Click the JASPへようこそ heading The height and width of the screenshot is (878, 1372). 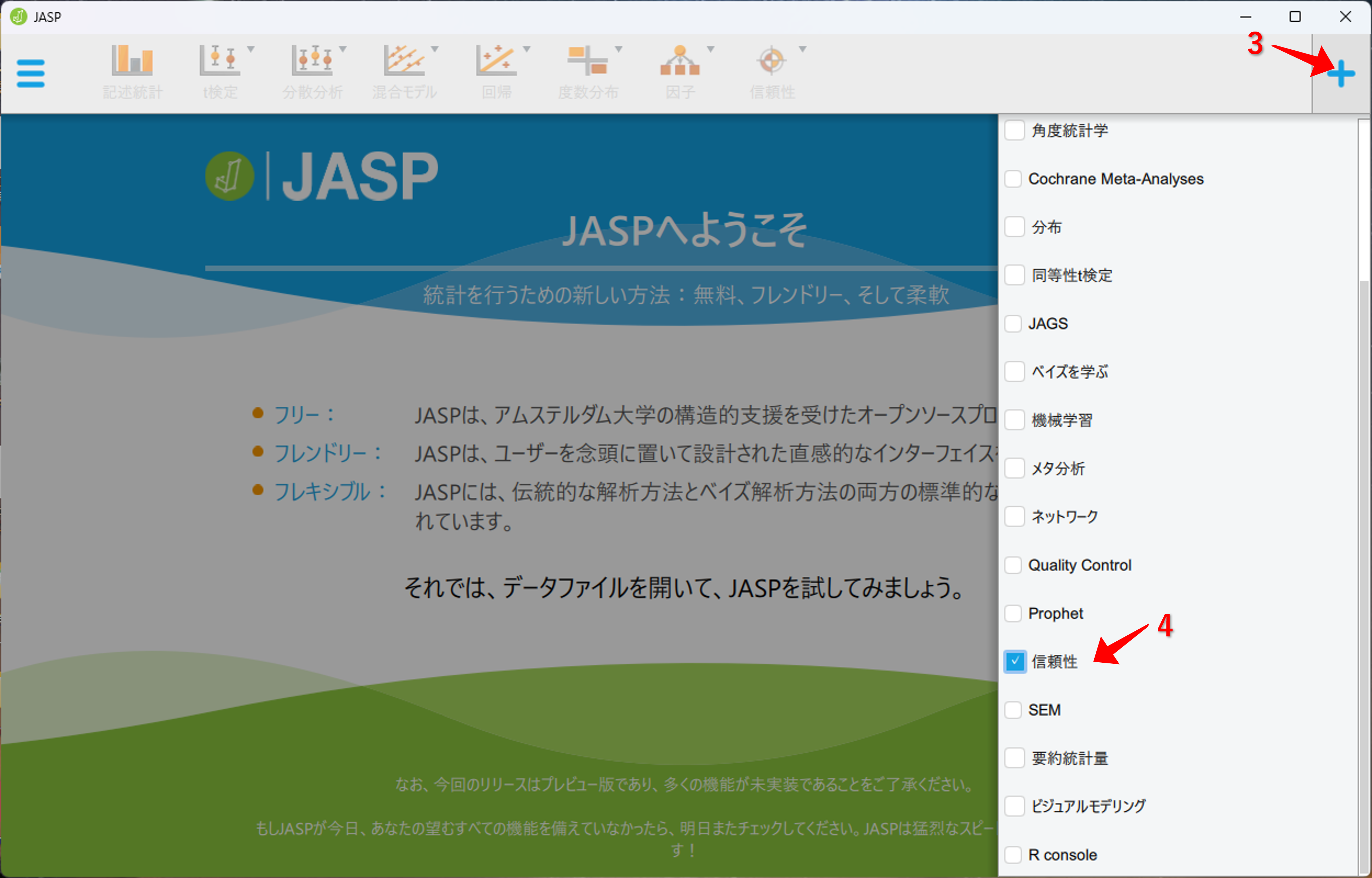(x=685, y=231)
